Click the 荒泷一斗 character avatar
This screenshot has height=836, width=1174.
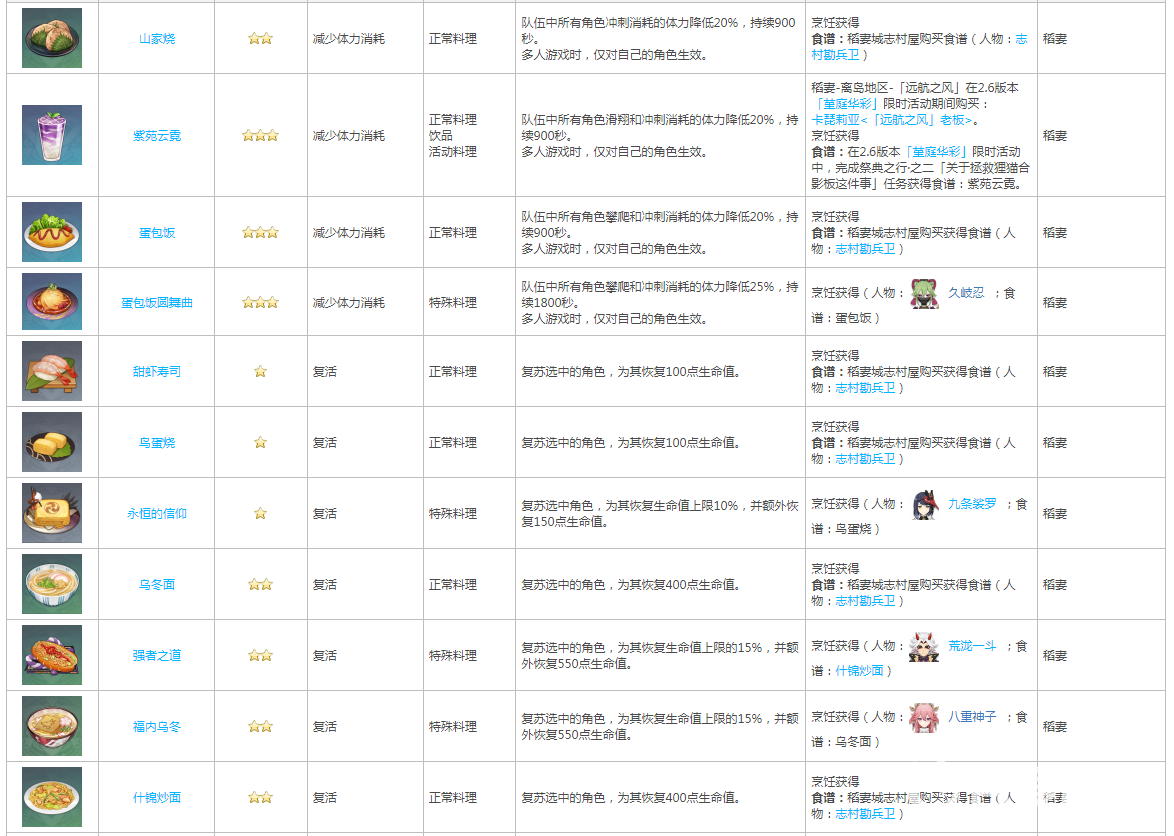coord(924,647)
